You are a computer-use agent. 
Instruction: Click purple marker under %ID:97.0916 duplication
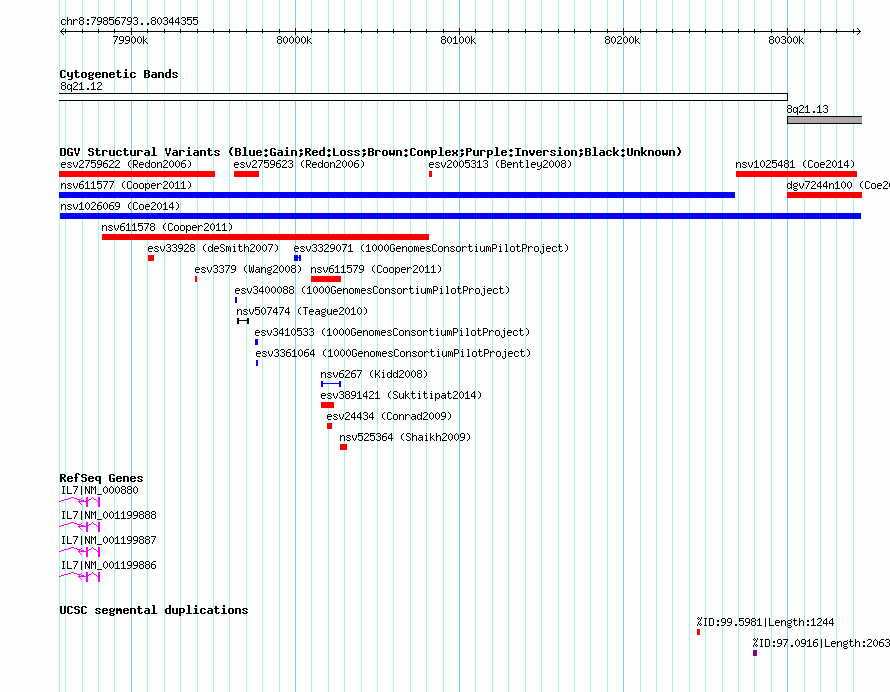[x=755, y=653]
